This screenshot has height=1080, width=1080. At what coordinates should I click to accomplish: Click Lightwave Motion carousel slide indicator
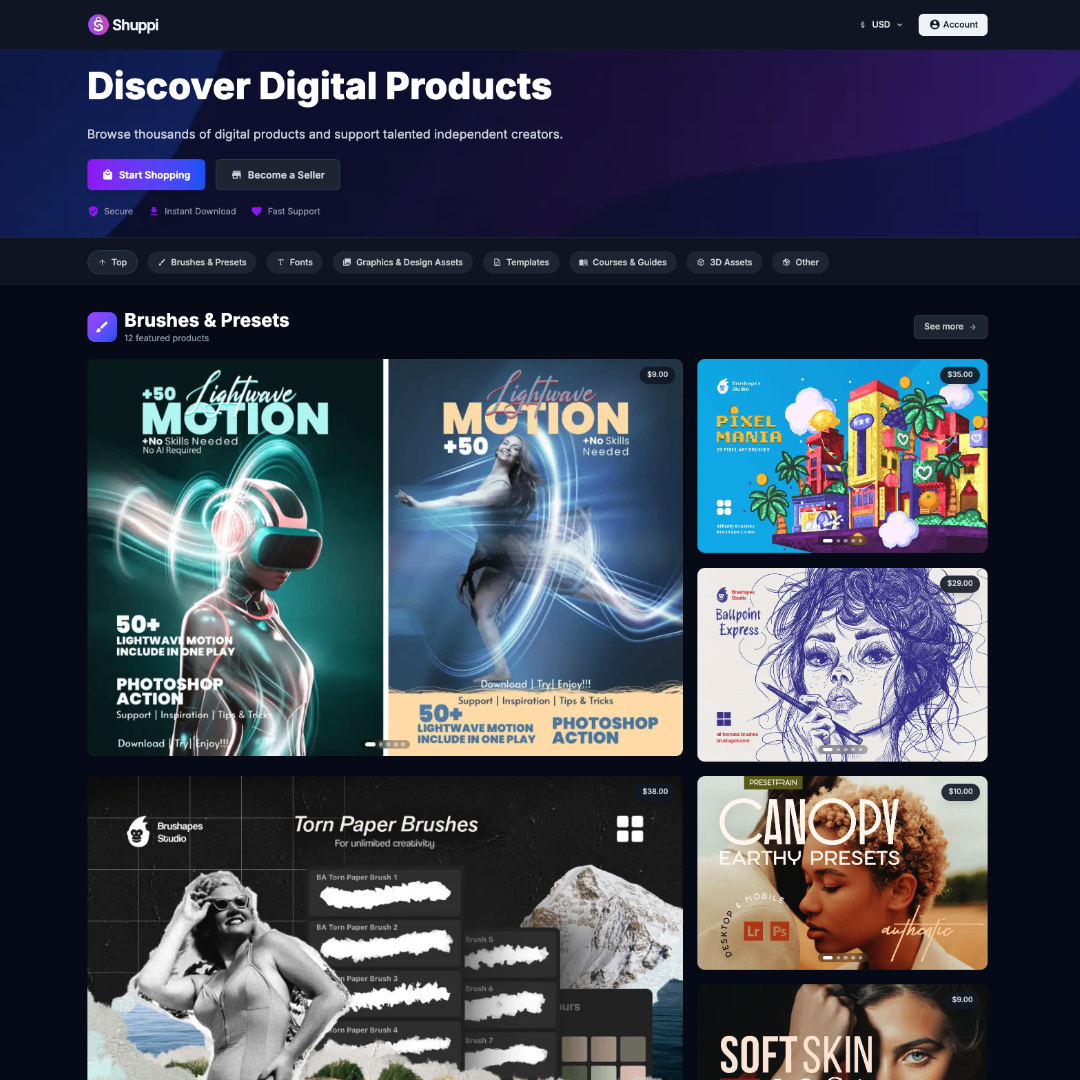point(386,745)
